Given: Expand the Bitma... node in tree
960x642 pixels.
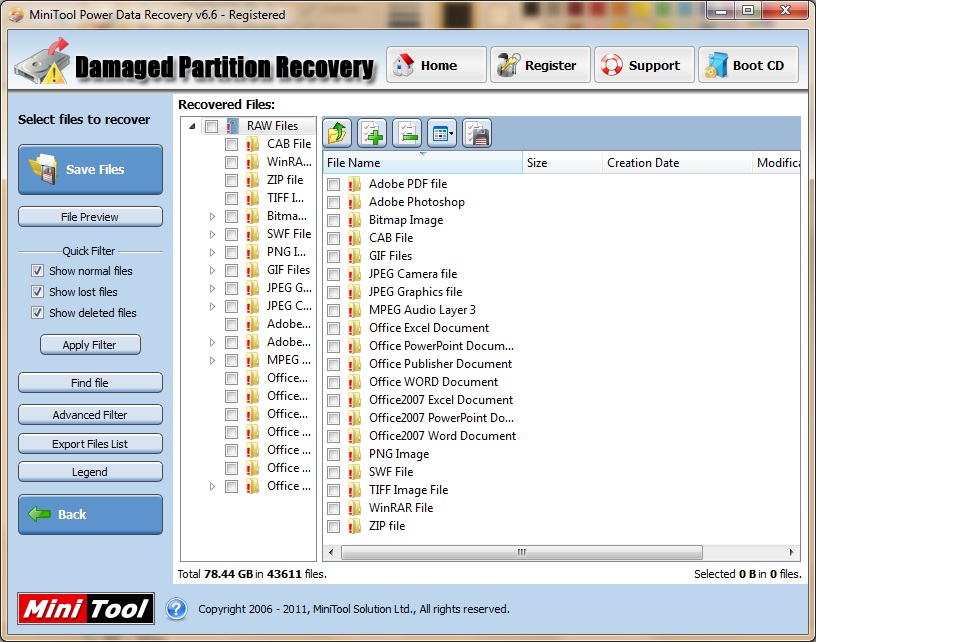Looking at the screenshot, I should click(212, 216).
